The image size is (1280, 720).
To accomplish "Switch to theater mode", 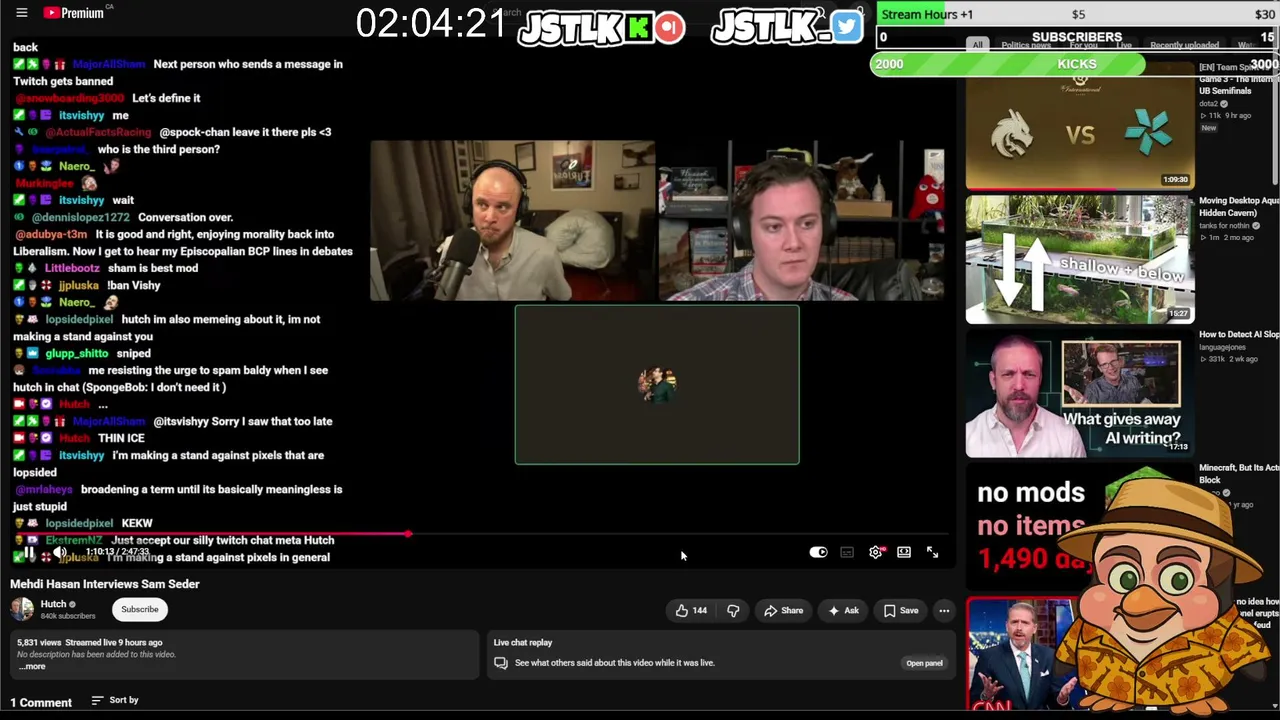I will [904, 552].
